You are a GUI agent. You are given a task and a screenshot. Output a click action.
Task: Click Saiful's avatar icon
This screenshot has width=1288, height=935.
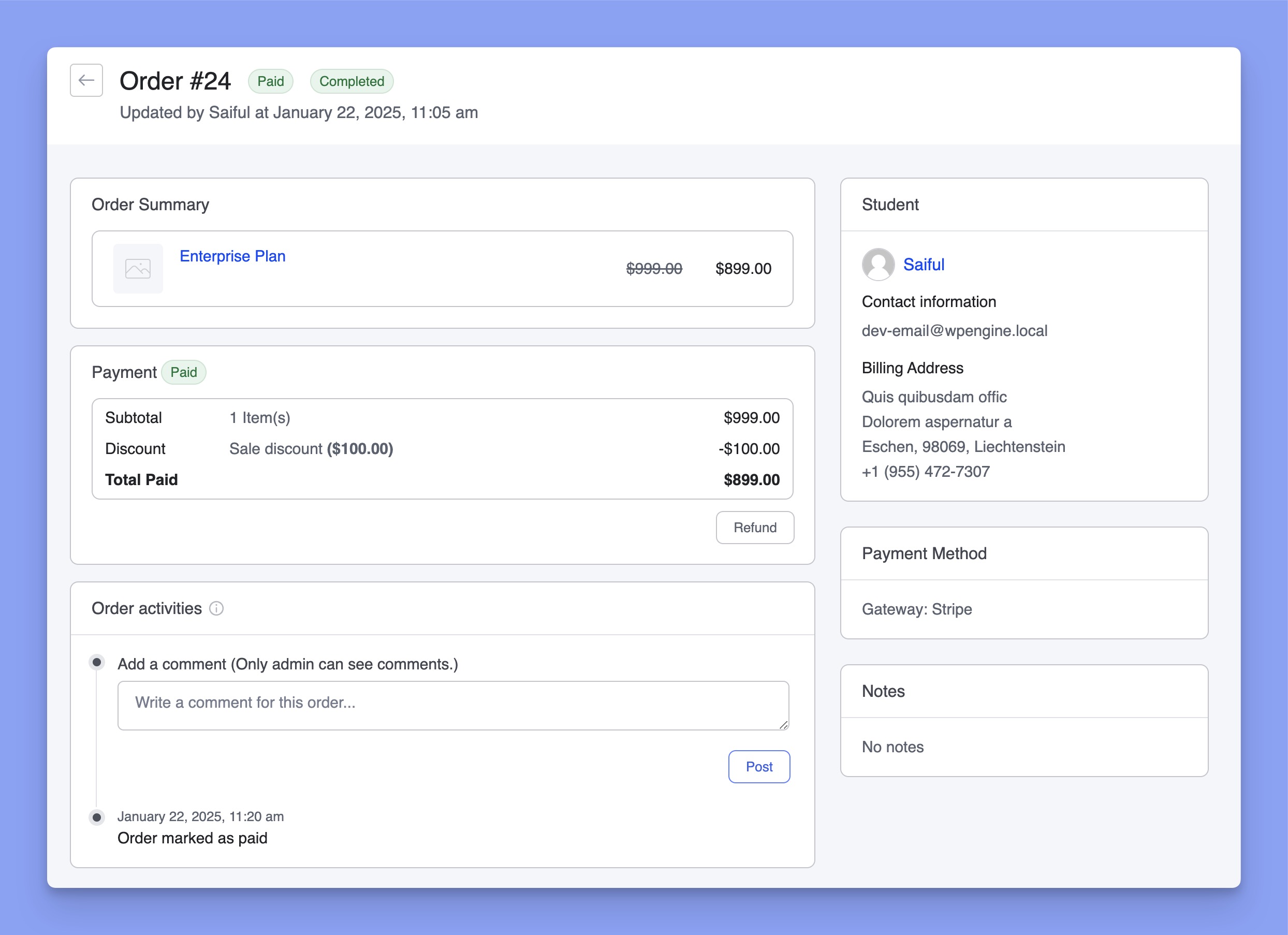pos(878,265)
